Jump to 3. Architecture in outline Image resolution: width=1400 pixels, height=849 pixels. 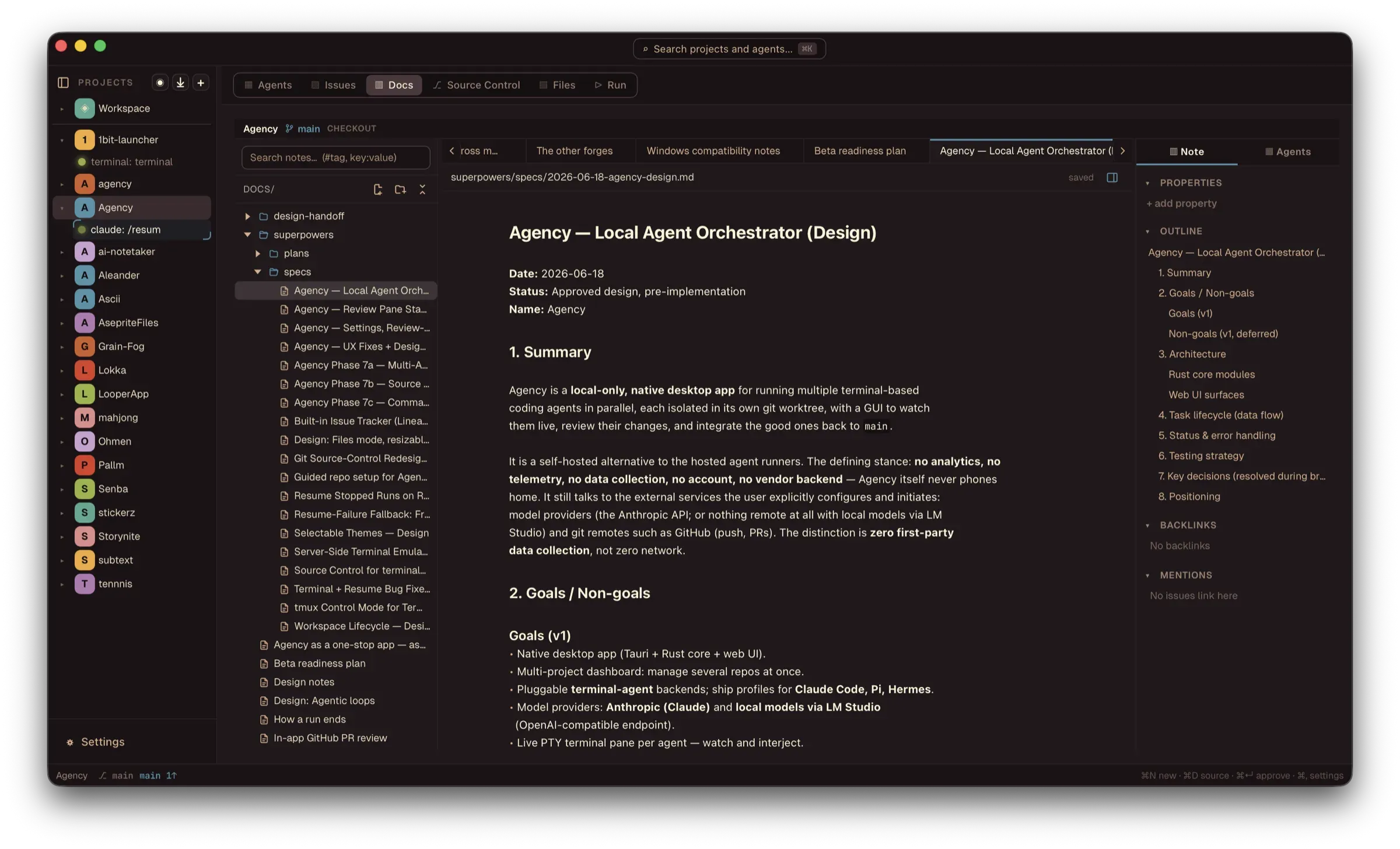click(1192, 354)
